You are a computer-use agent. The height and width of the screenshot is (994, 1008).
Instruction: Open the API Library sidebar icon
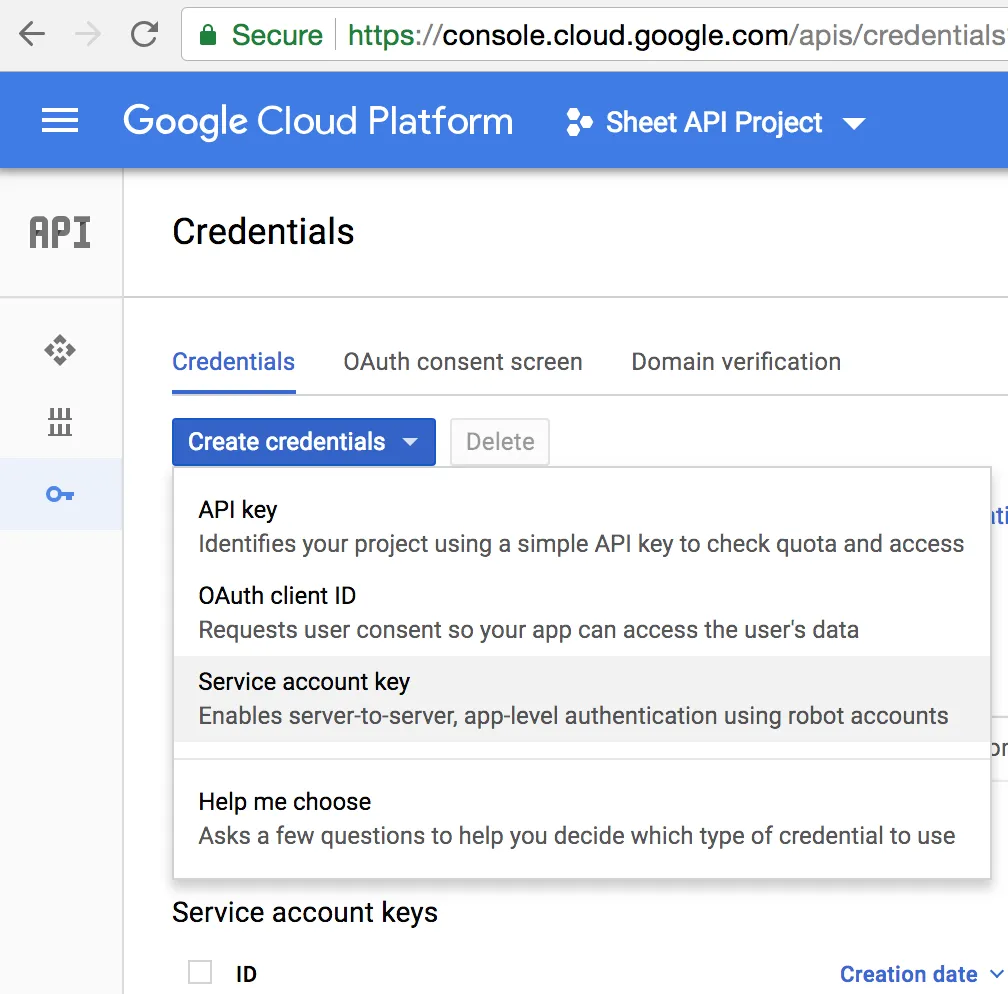[60, 423]
